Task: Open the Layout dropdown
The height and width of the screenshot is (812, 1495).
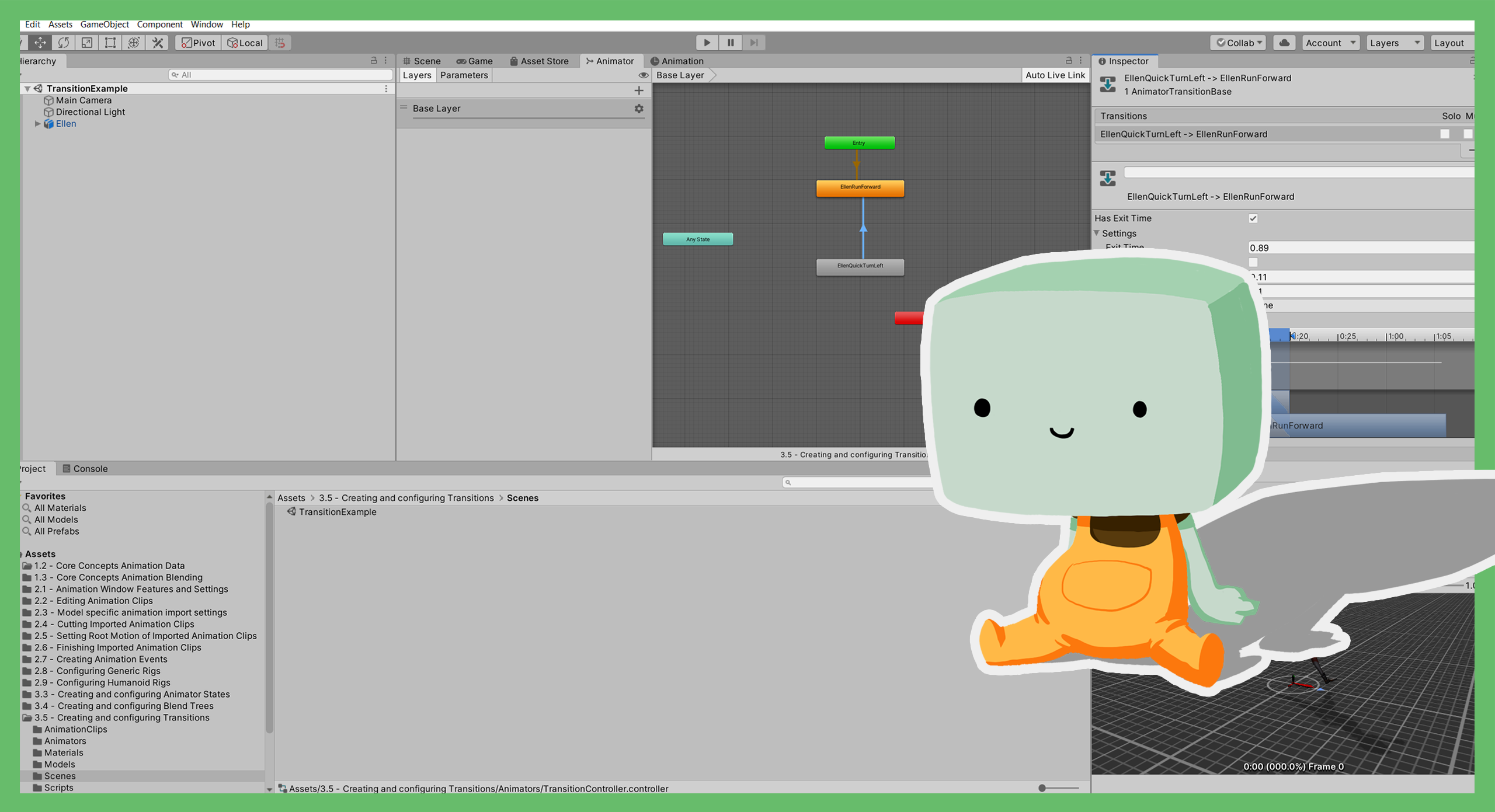Action: point(1452,42)
